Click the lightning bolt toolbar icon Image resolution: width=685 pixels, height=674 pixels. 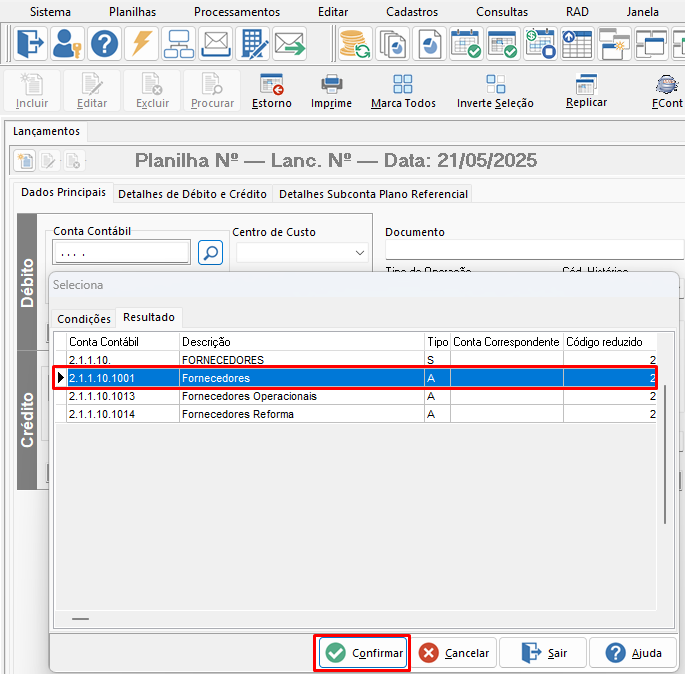(141, 43)
